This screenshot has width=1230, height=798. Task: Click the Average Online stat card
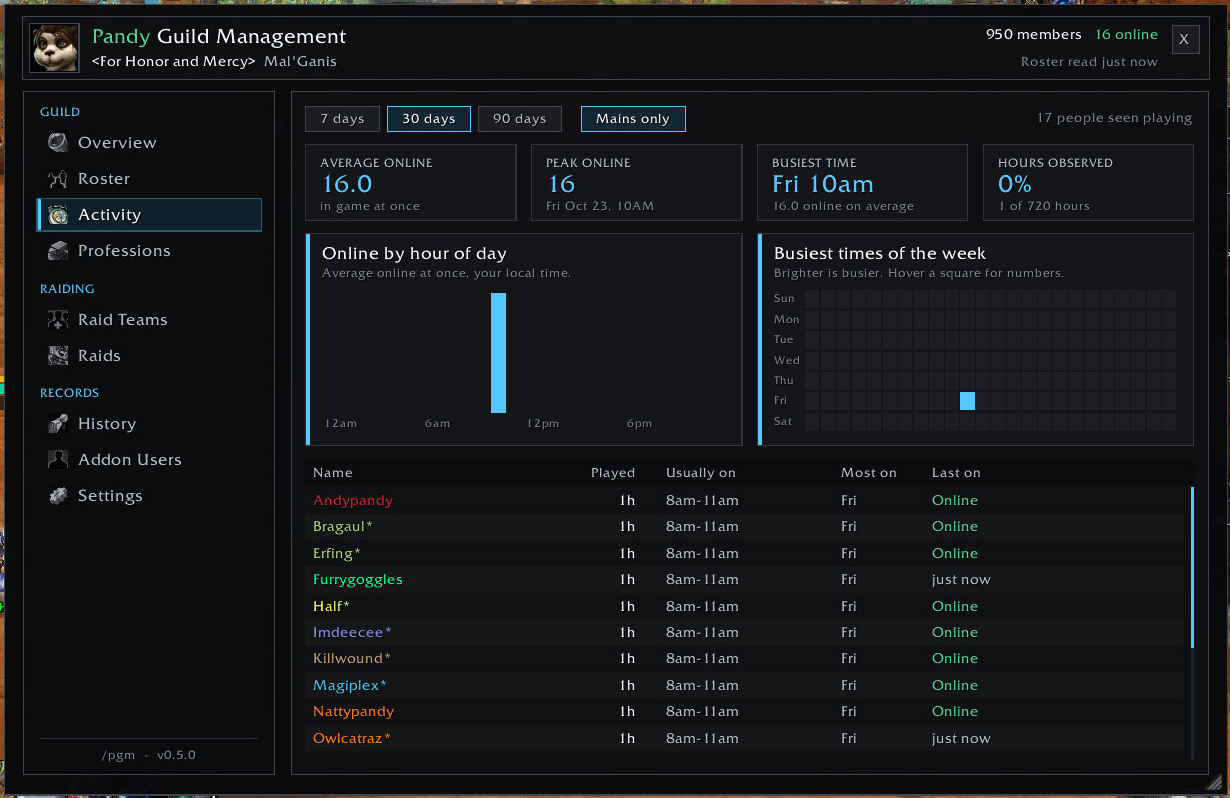point(411,182)
